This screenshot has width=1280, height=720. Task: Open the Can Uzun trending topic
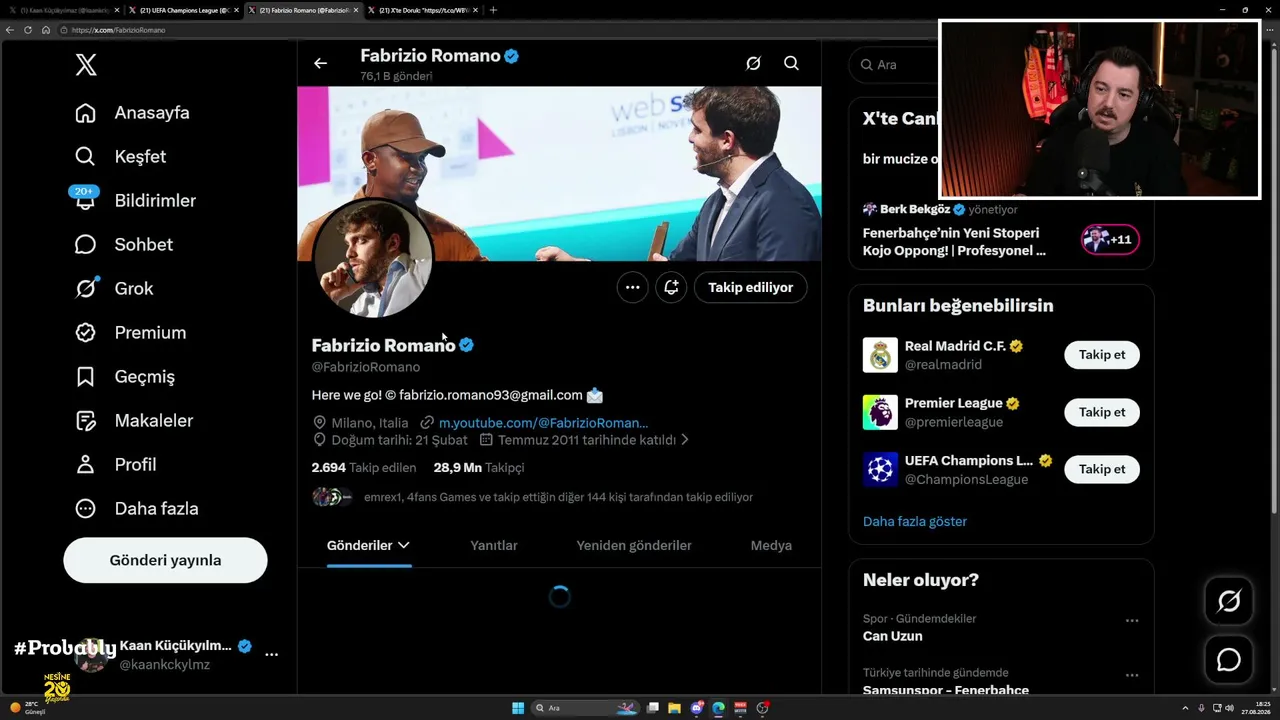(x=893, y=636)
